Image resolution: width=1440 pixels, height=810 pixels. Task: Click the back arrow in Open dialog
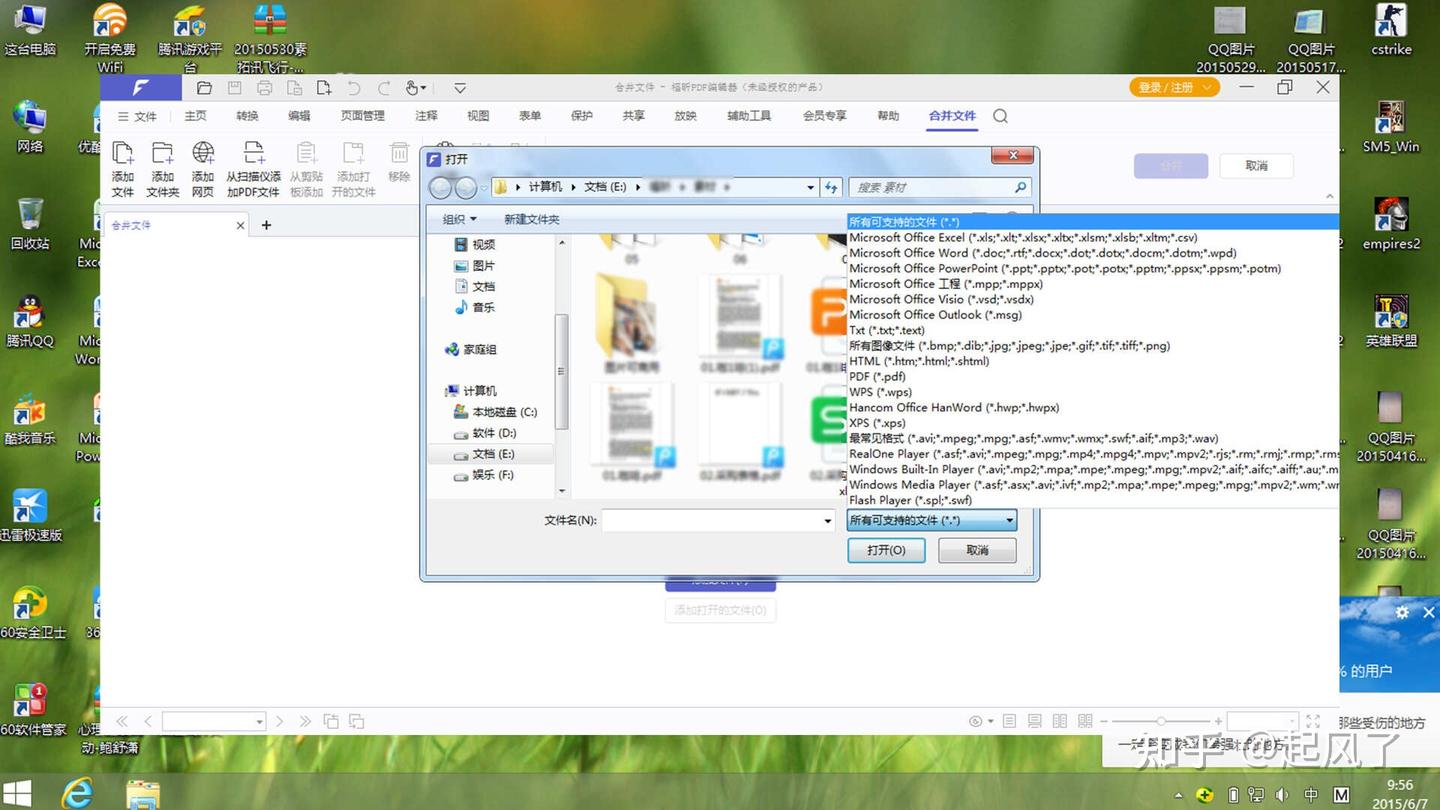point(440,188)
